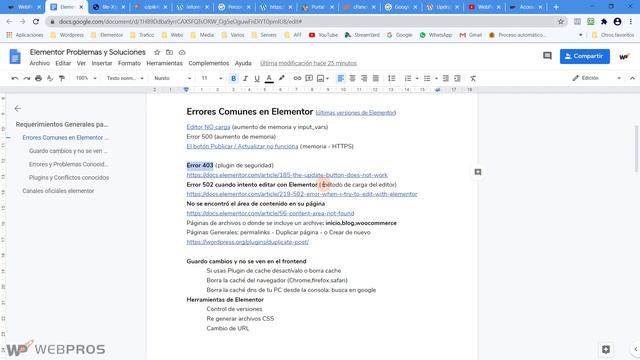Go to Plugins y Conflictos conocidos outline item

[69, 178]
